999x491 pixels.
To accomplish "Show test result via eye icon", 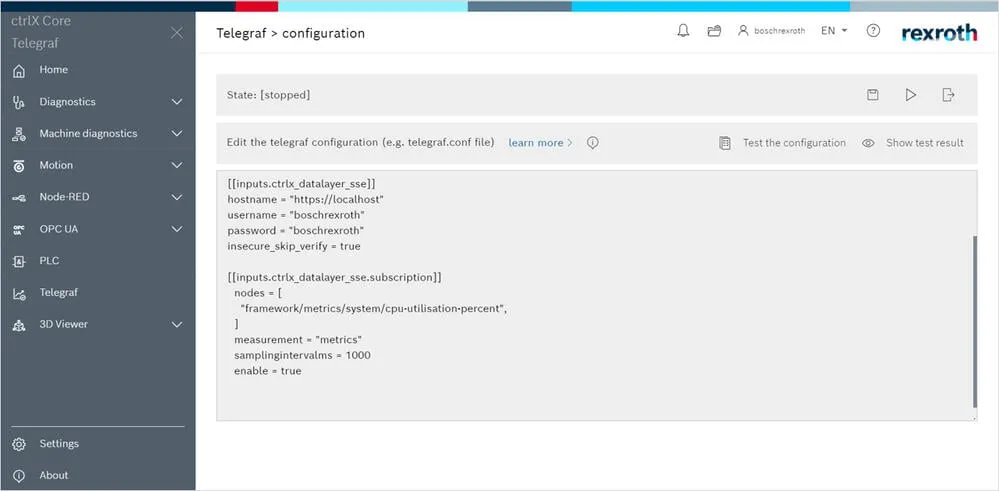I will click(868, 143).
